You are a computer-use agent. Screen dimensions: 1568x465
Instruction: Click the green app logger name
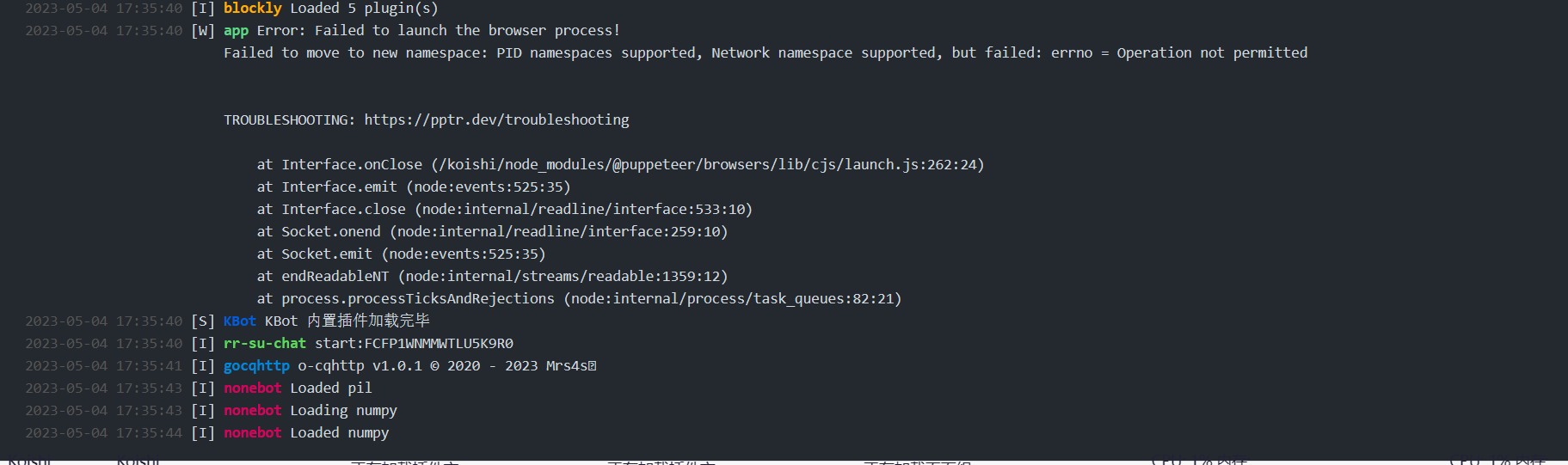(236, 31)
